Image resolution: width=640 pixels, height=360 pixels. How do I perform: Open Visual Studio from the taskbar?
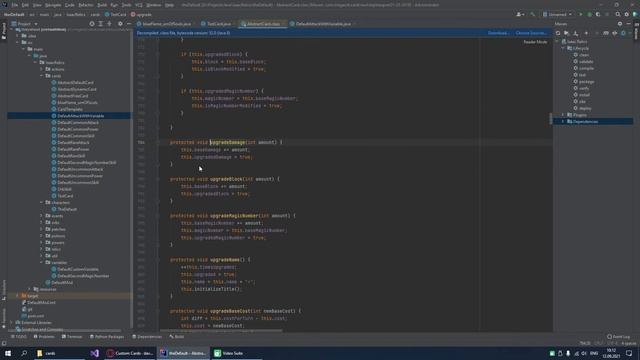click(x=95, y=353)
